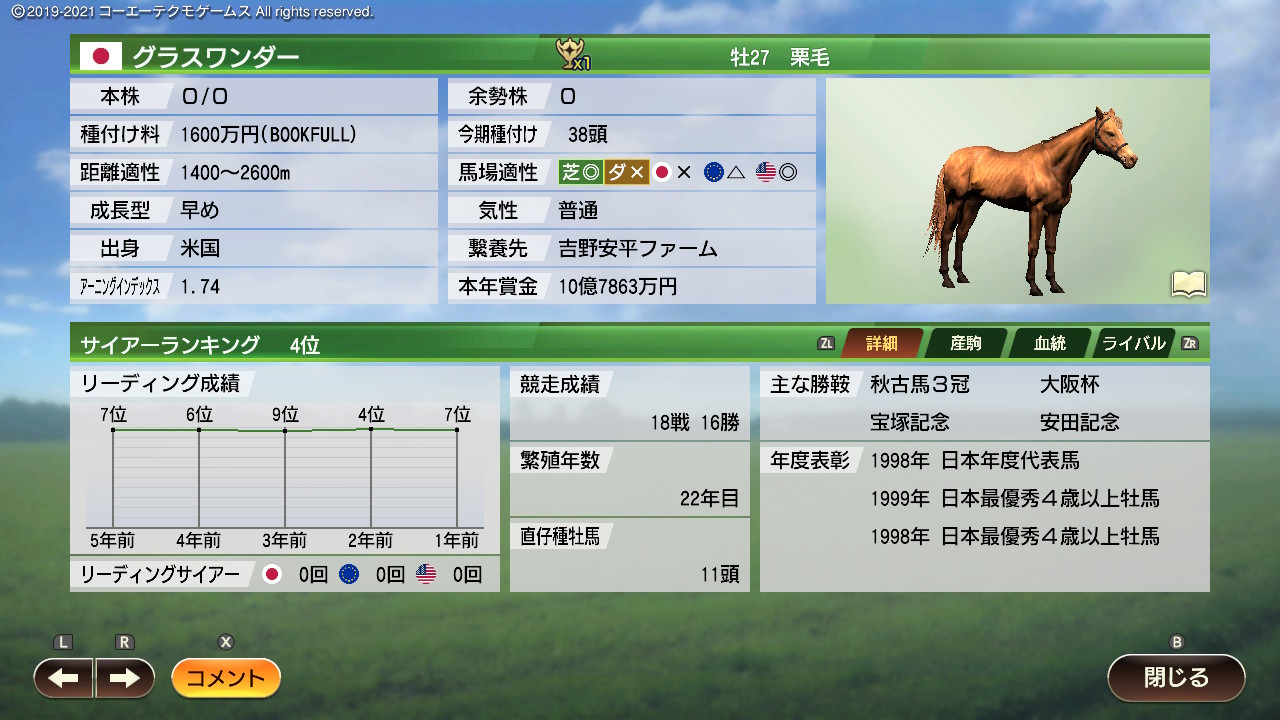1280x720 pixels.
Task: Click the R button indicator
Action: coord(124,642)
